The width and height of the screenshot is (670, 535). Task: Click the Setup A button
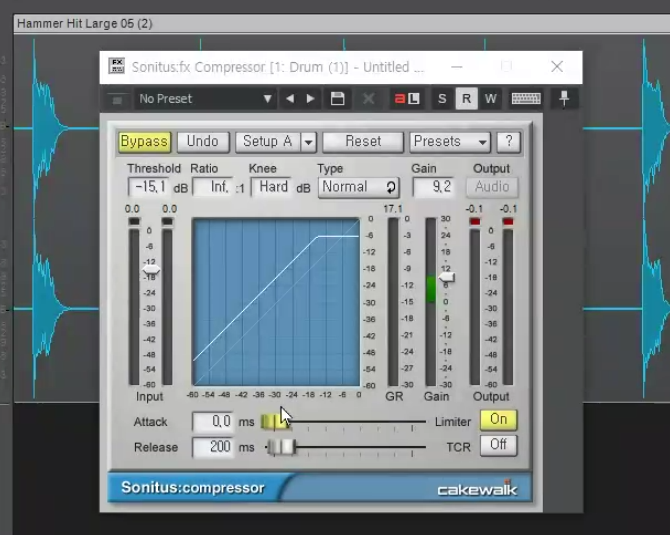point(268,141)
